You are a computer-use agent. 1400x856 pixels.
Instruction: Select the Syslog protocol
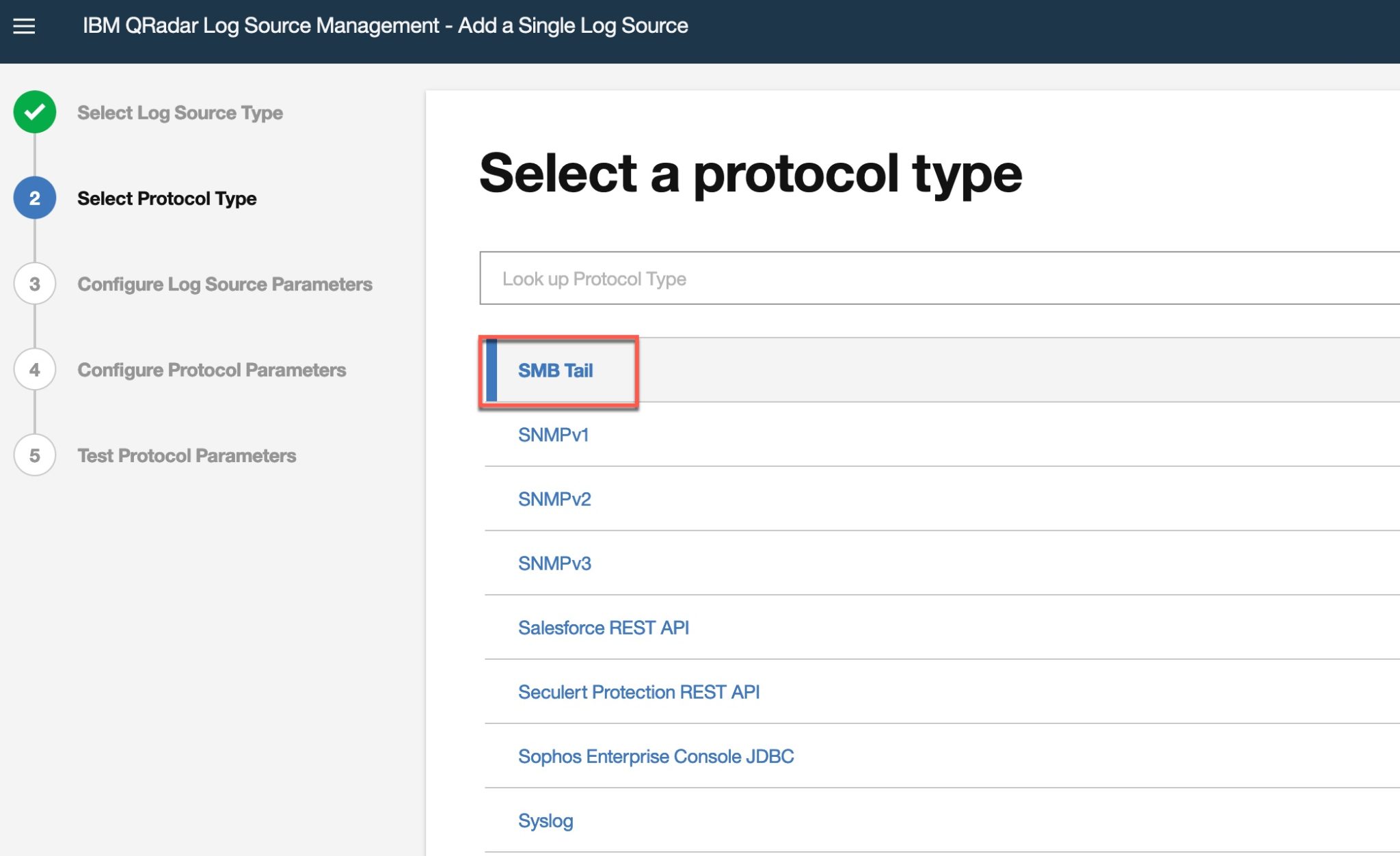[545, 820]
